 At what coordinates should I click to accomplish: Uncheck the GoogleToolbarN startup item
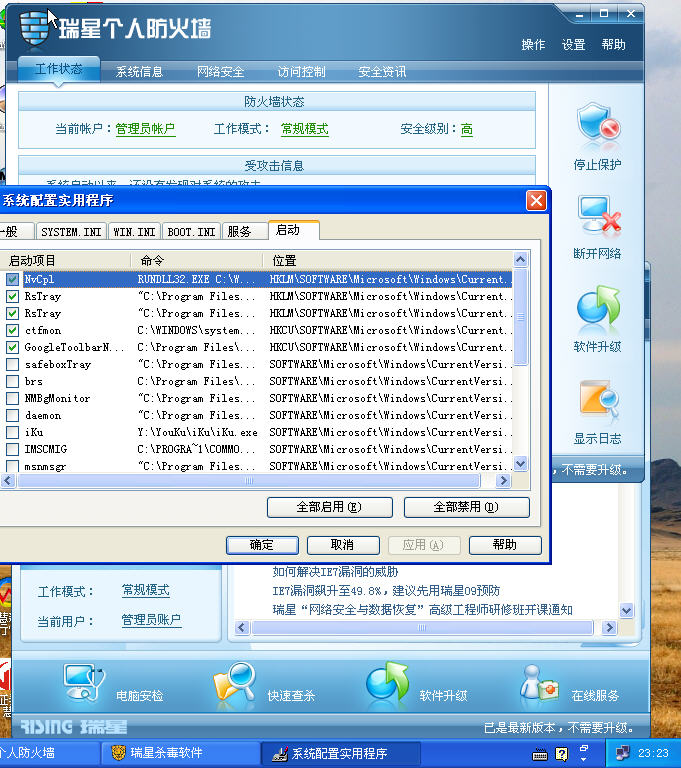[13, 347]
